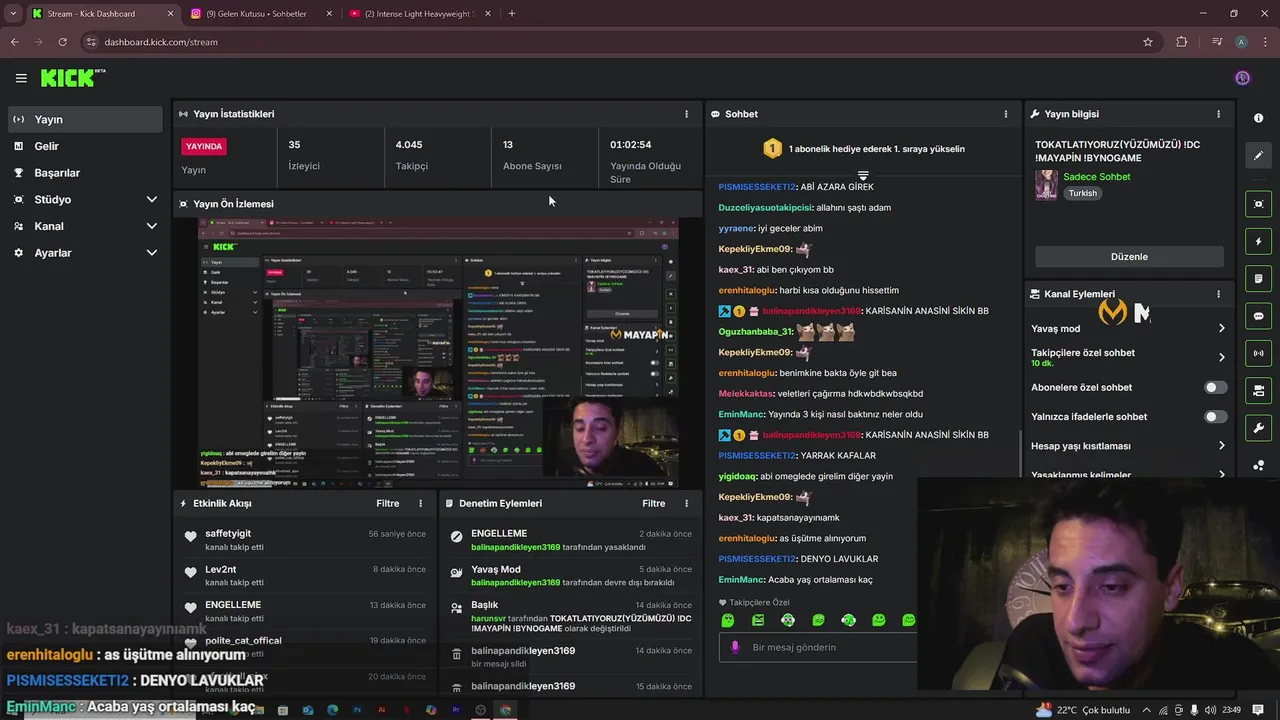Open the purple profile avatar at top right
1280x720 pixels.
pos(1243,78)
